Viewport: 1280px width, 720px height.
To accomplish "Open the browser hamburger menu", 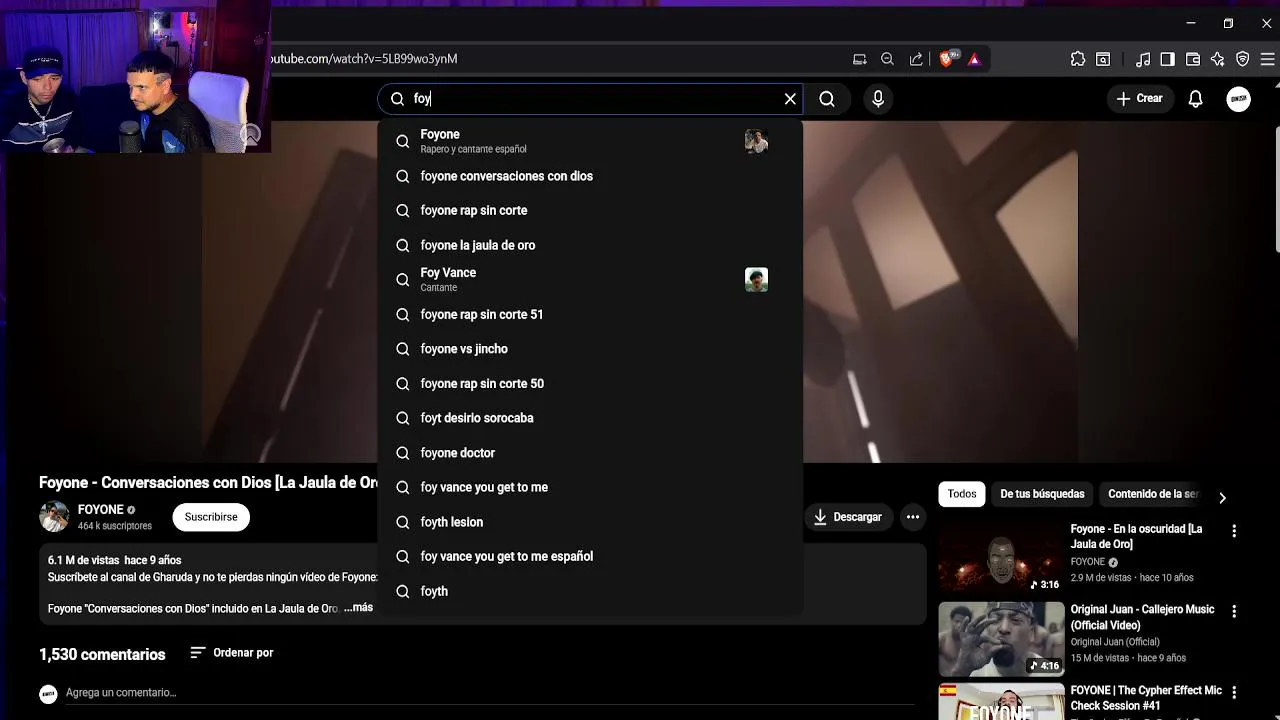I will click(x=1267, y=59).
